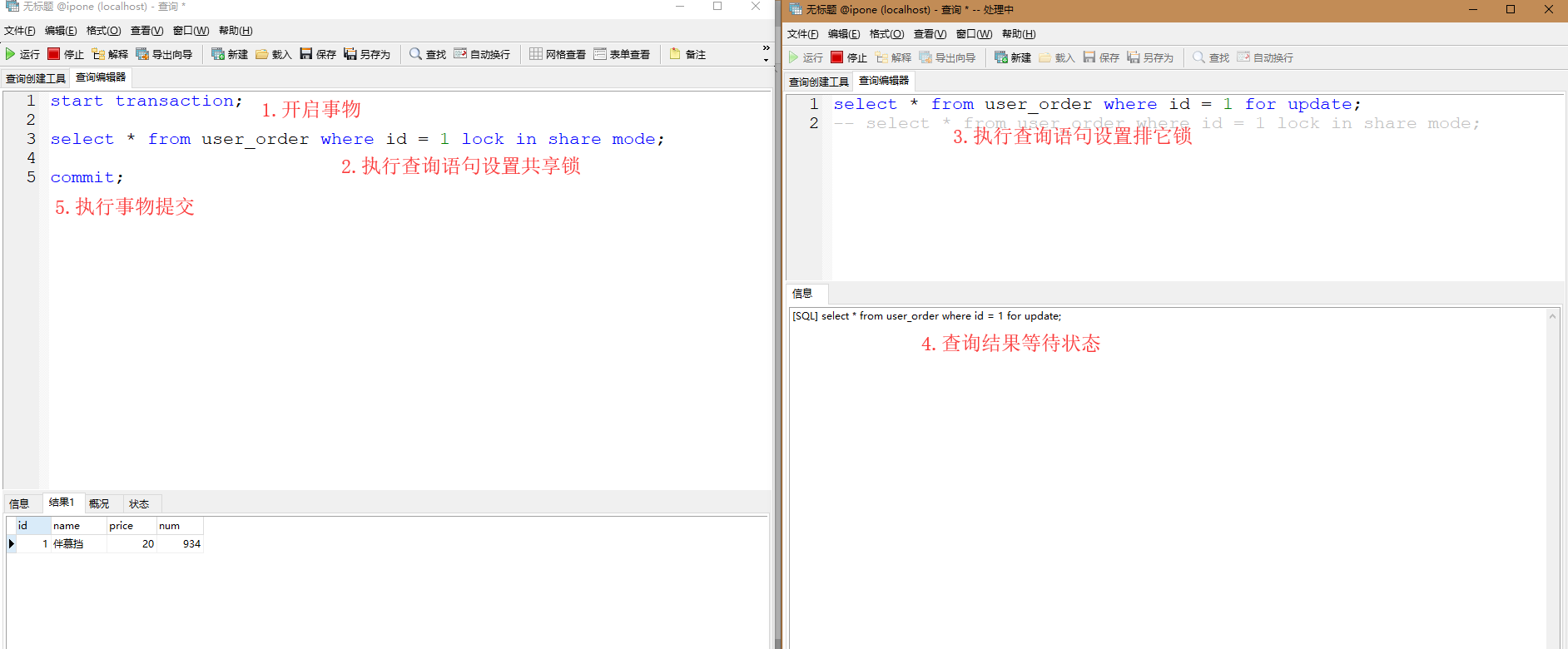Sort results by the id column header

pyautogui.click(x=32, y=526)
